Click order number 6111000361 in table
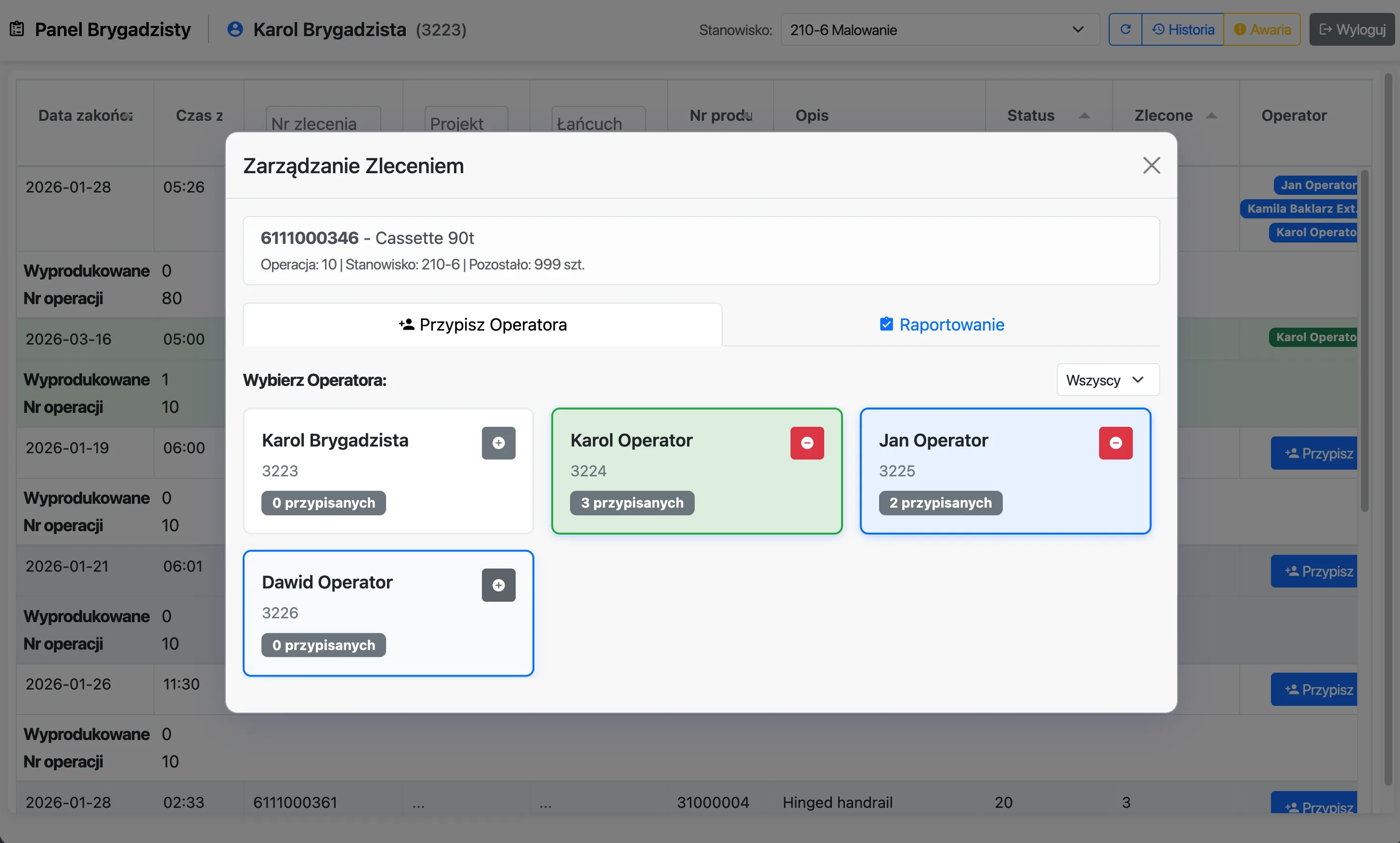Image resolution: width=1400 pixels, height=843 pixels. [x=295, y=802]
